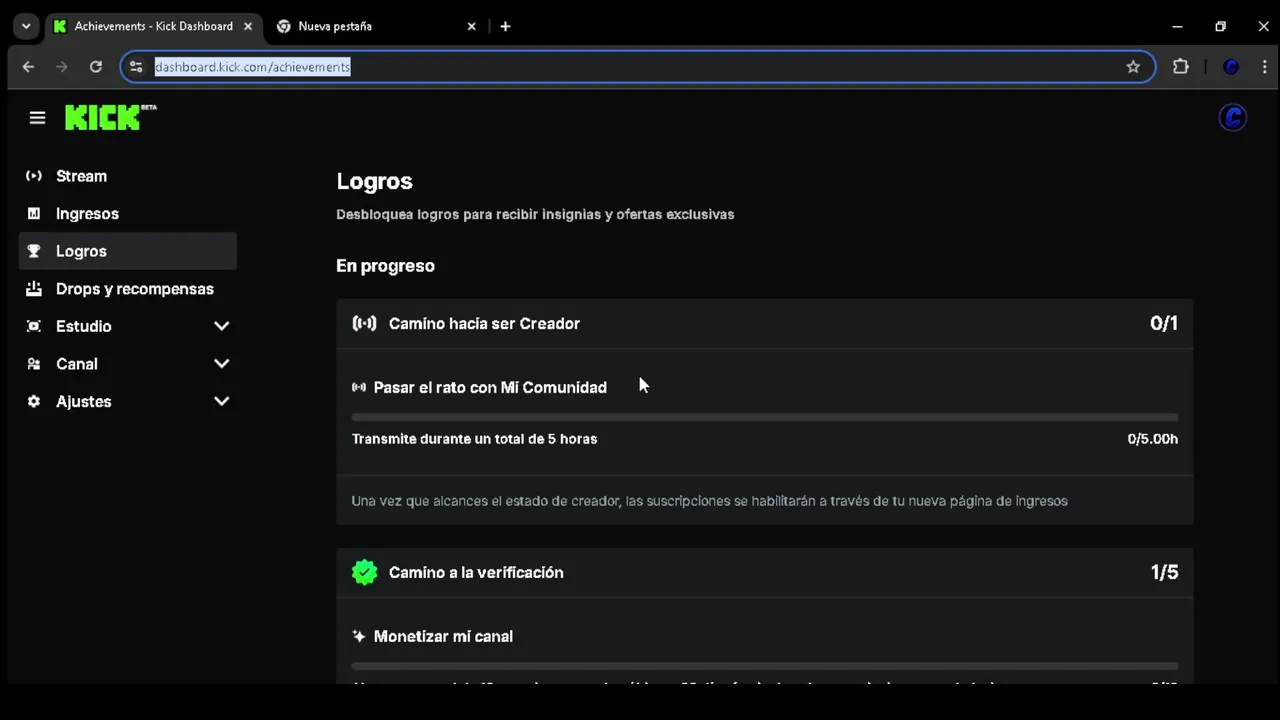Expand the Canal submenu chevron

pyautogui.click(x=222, y=364)
